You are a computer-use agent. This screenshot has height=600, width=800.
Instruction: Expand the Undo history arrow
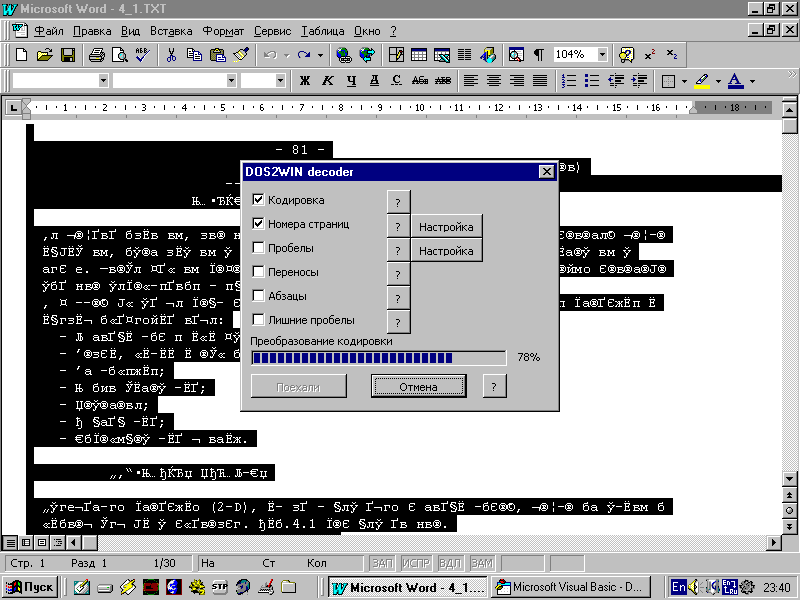287,55
